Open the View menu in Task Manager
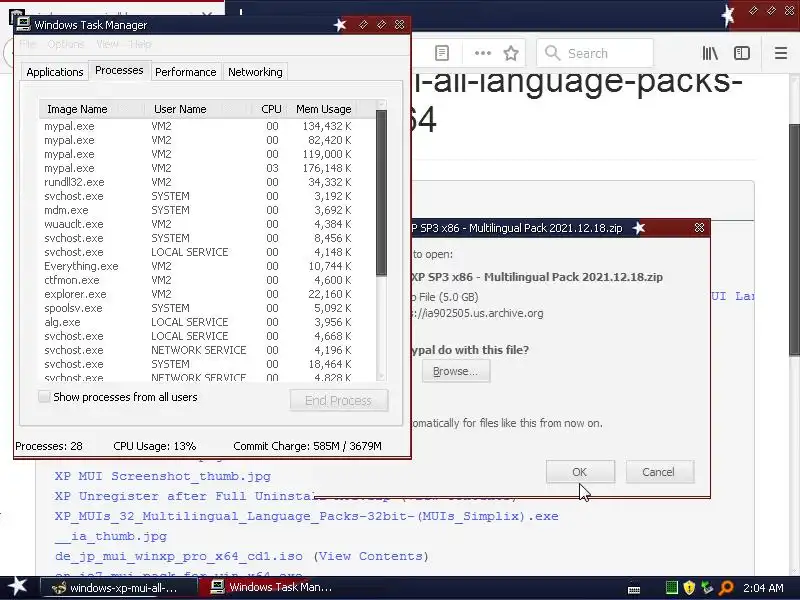800x600 pixels. 108,44
